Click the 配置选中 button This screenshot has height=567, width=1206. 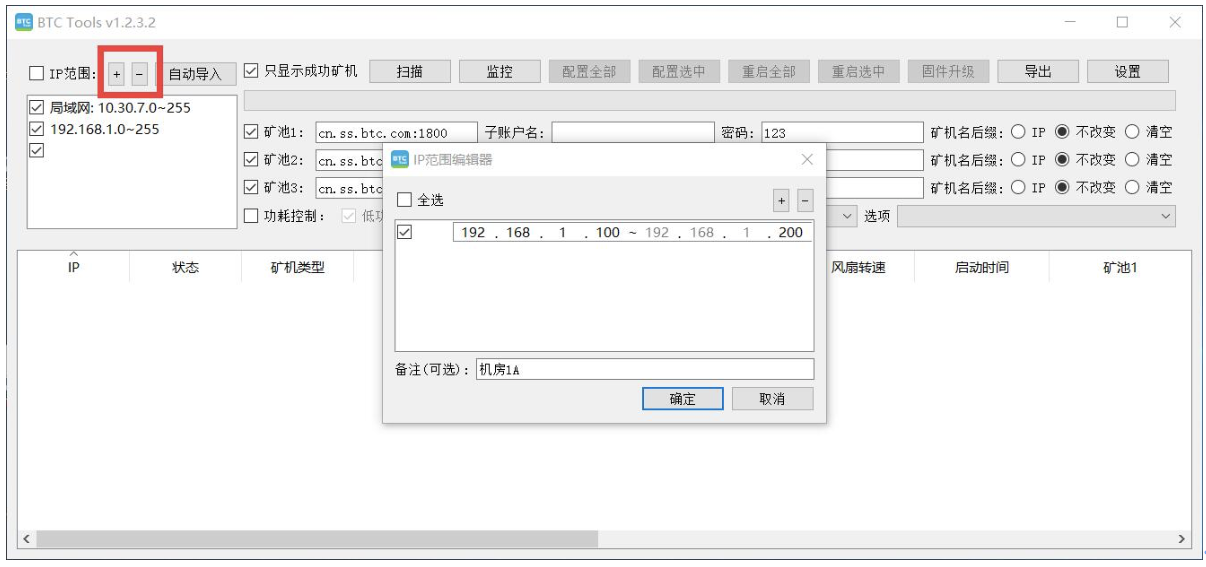pos(679,71)
